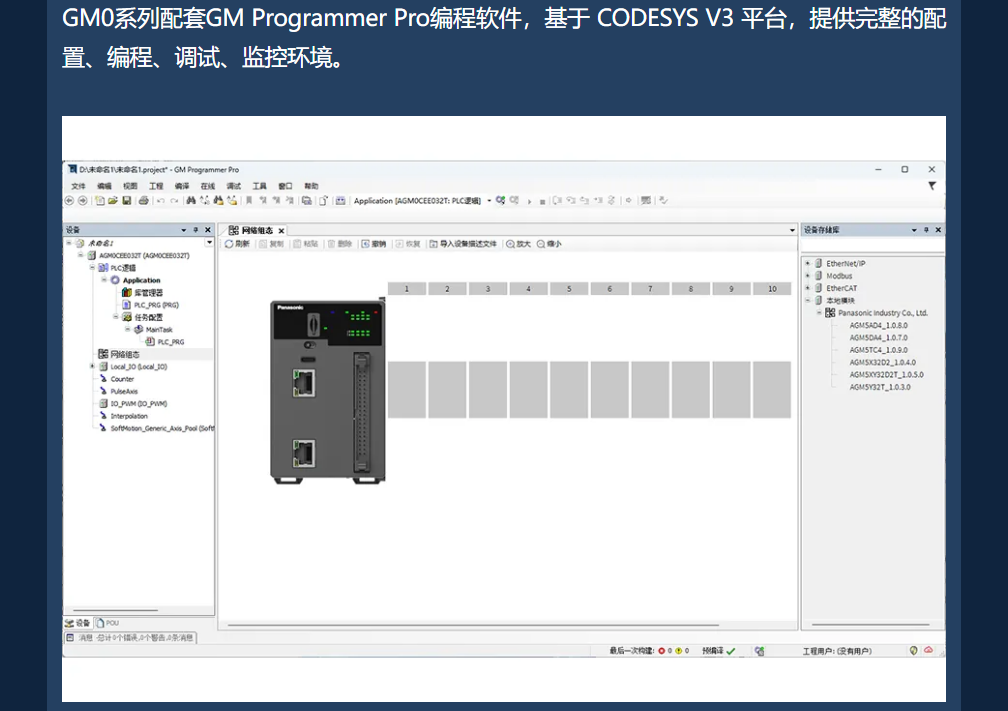Create a new project with toolbar icon

[x=100, y=201]
